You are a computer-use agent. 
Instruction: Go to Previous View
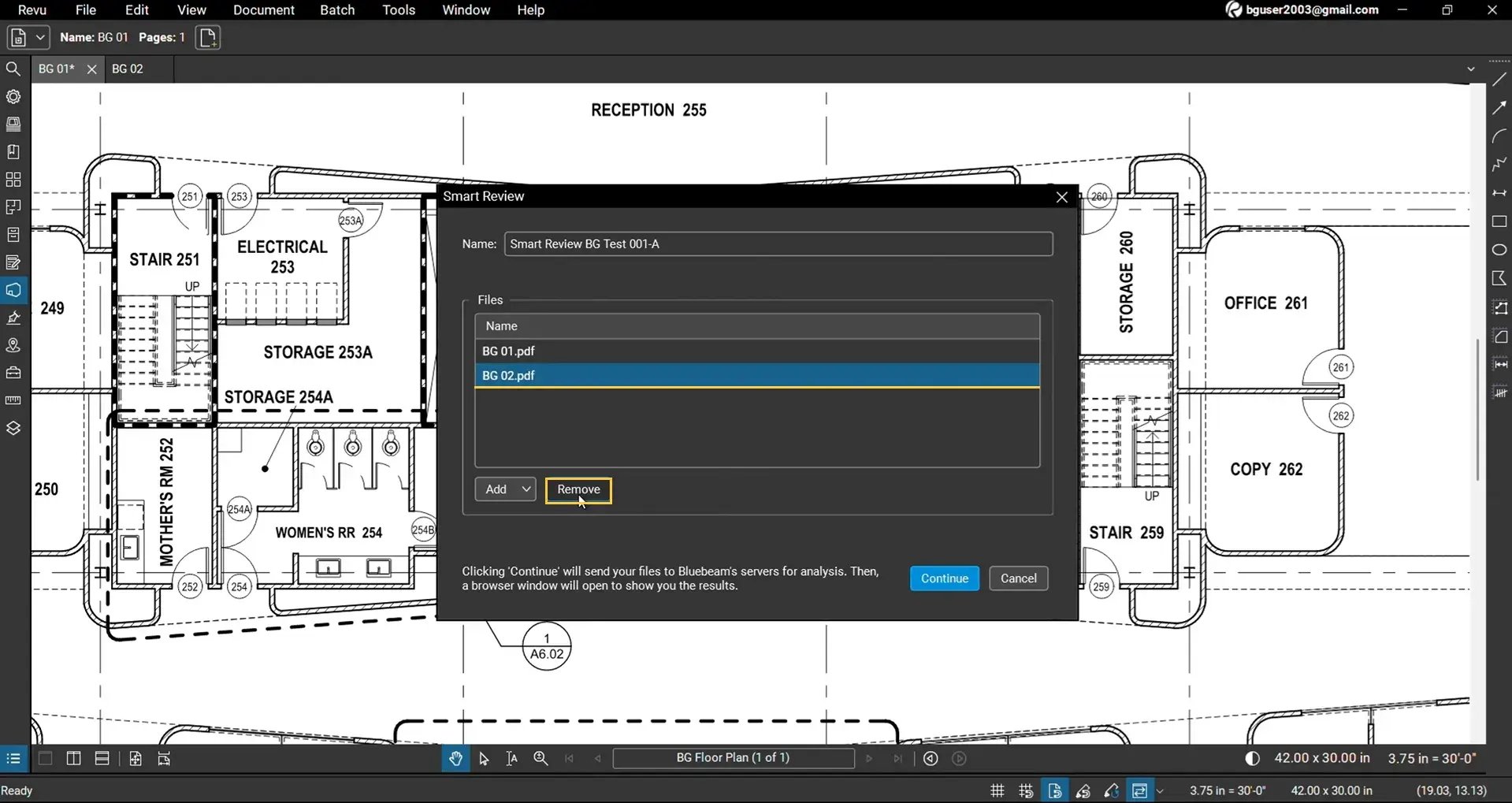click(x=931, y=758)
